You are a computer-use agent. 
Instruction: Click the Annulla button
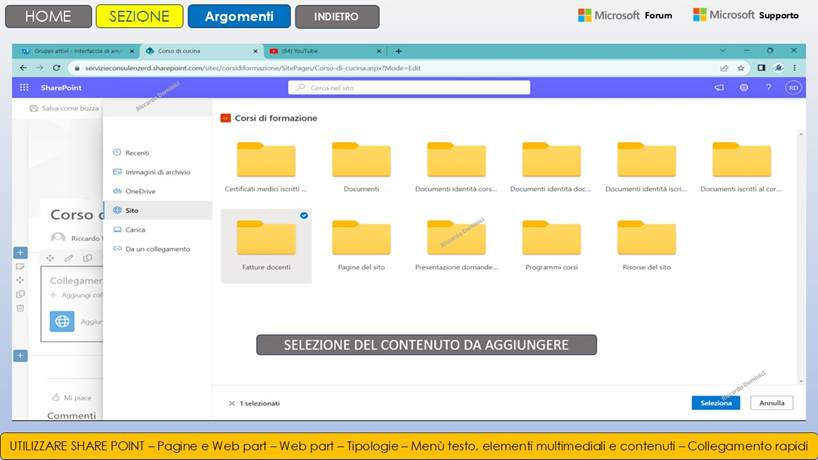coord(772,403)
